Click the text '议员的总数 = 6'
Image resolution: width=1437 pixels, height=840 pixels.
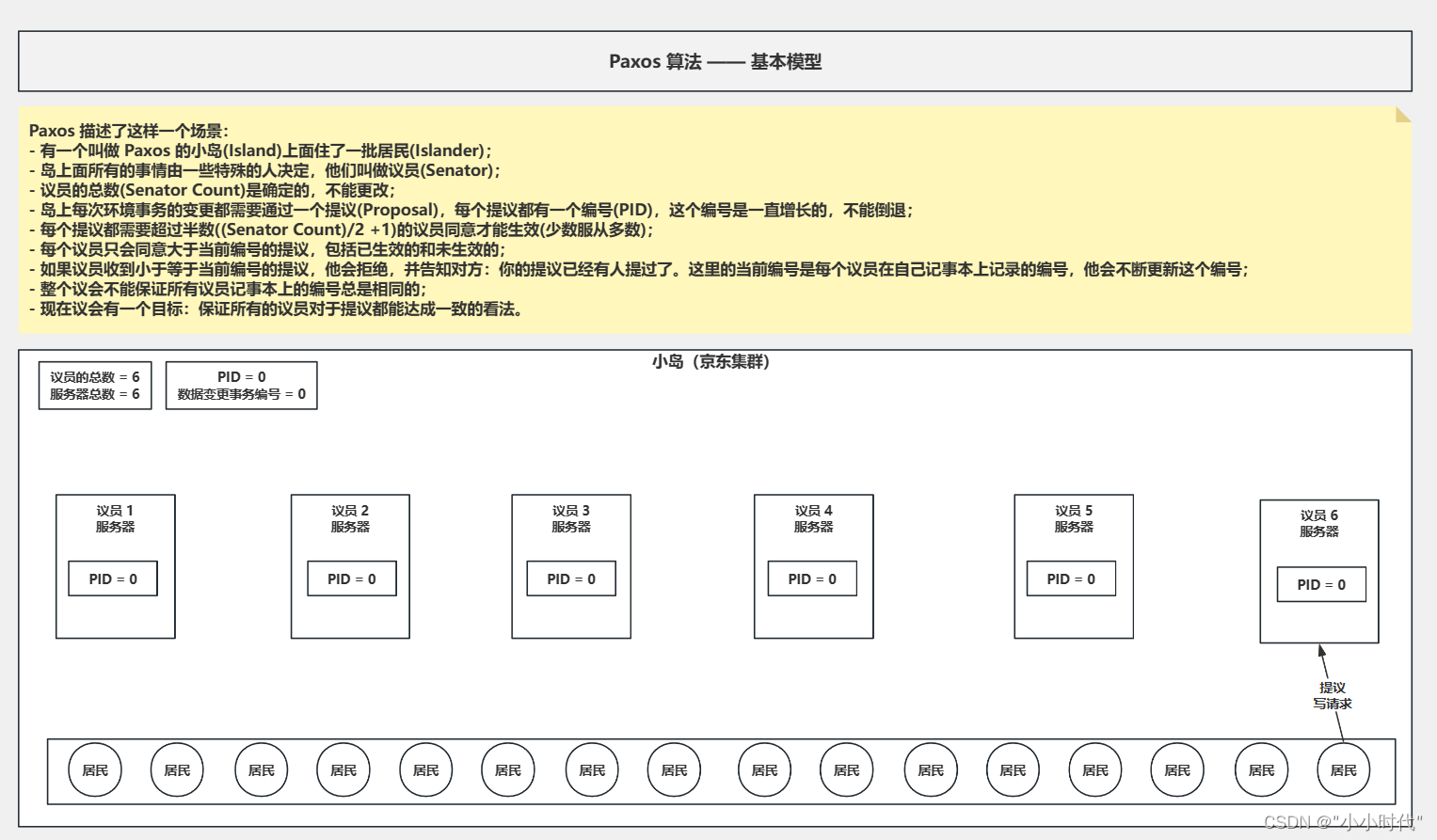point(95,377)
